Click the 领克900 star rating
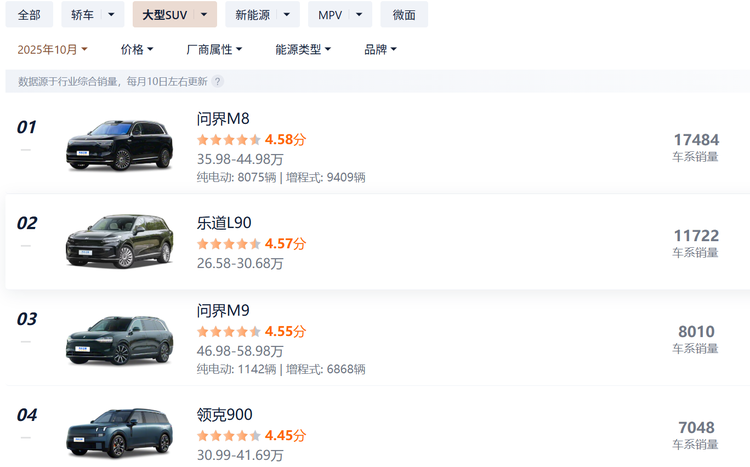This screenshot has height=467, width=750. 229,436
